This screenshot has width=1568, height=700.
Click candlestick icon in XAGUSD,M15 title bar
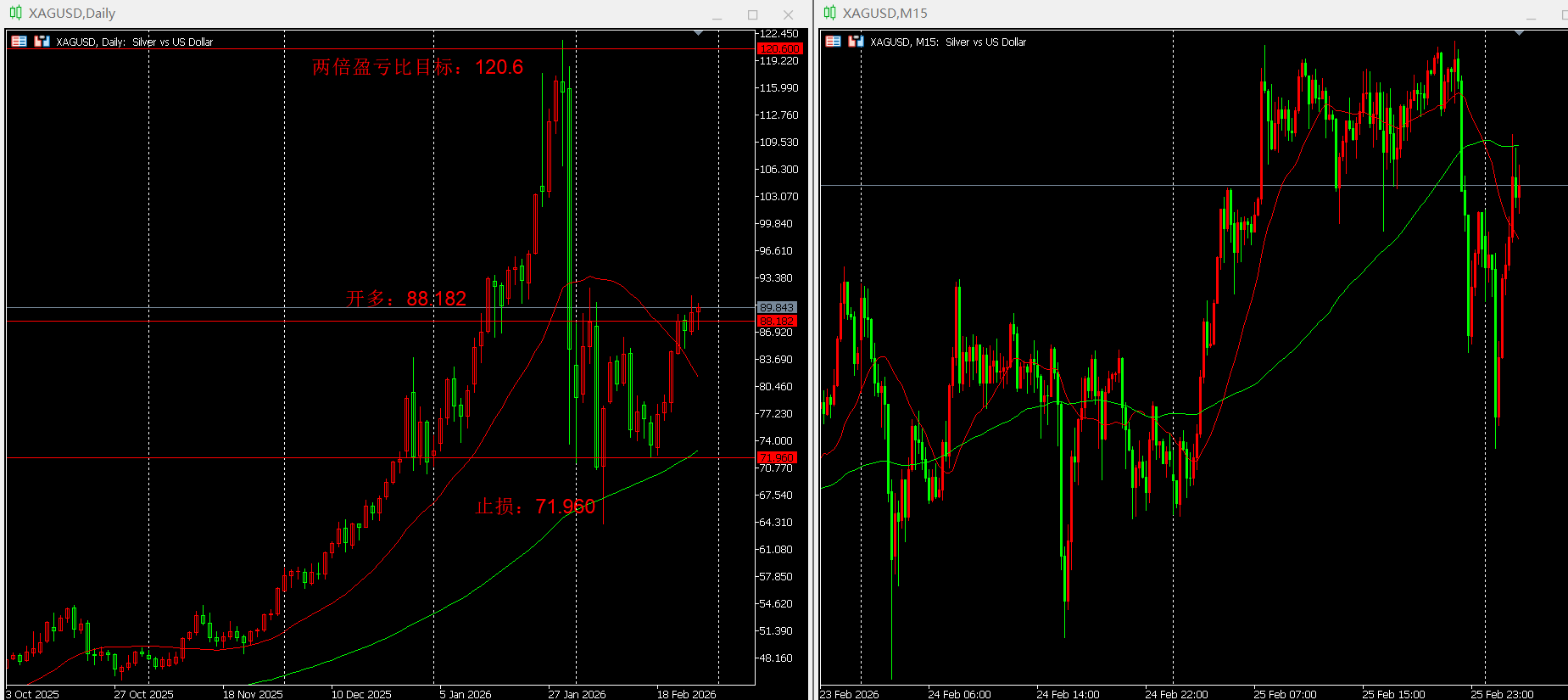point(829,13)
